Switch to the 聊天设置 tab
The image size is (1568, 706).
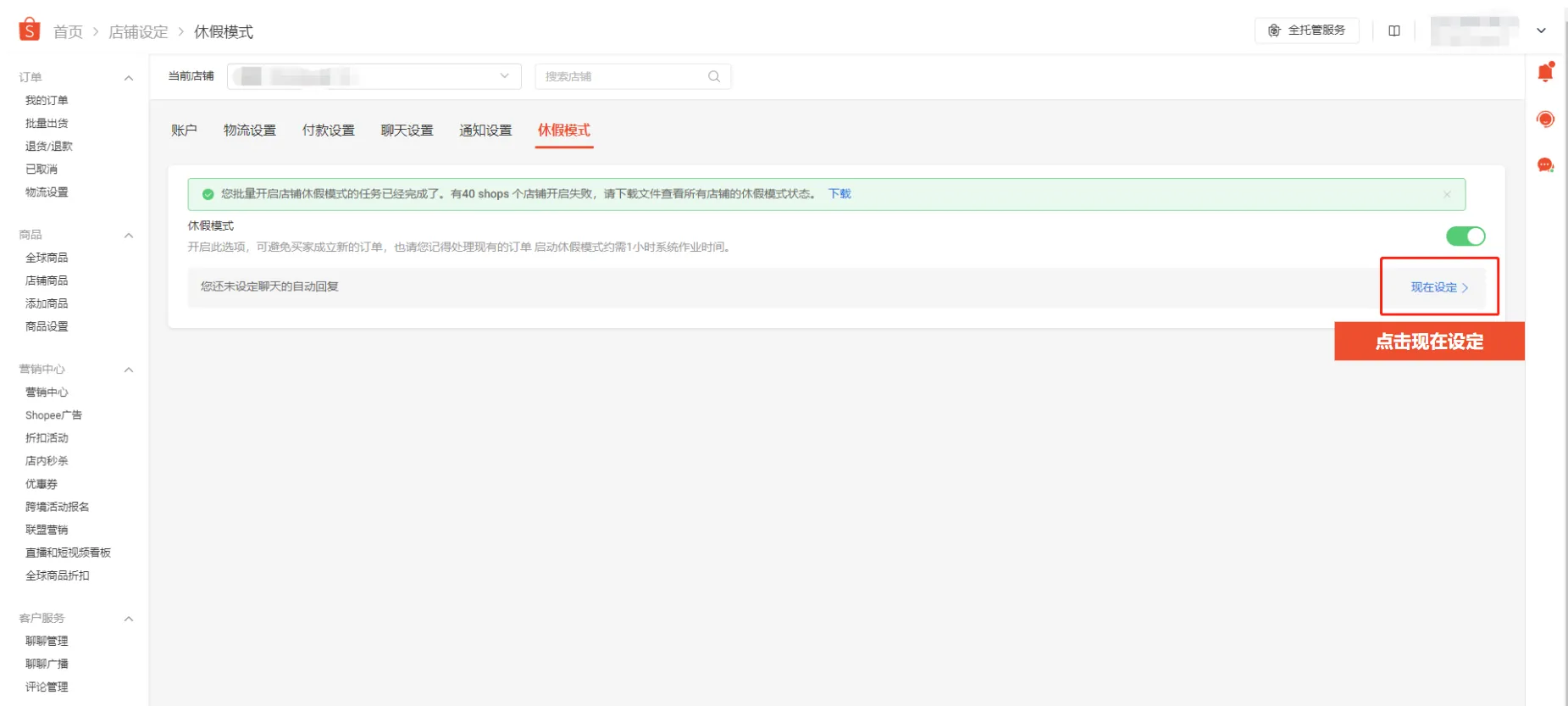407,131
